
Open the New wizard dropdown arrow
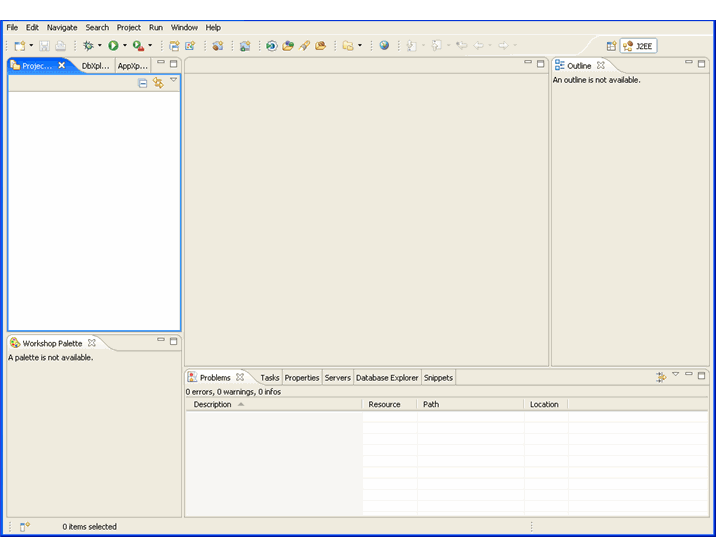(31, 46)
